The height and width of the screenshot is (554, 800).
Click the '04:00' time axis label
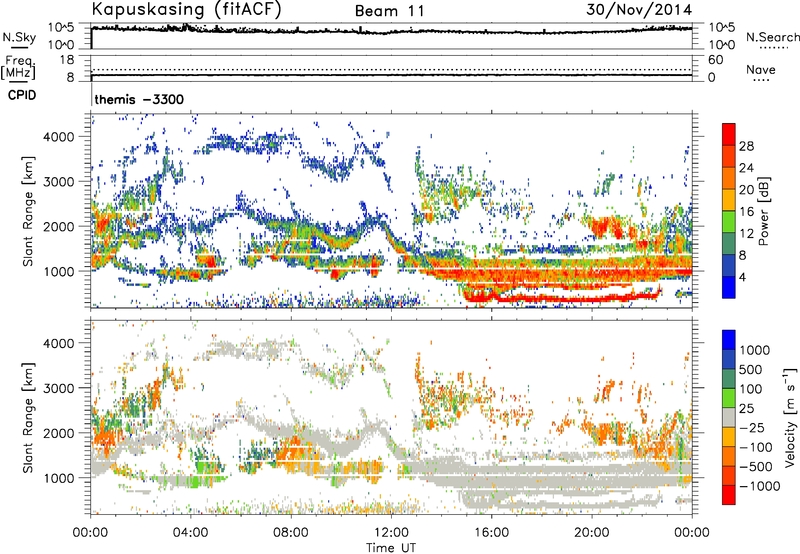point(191,533)
